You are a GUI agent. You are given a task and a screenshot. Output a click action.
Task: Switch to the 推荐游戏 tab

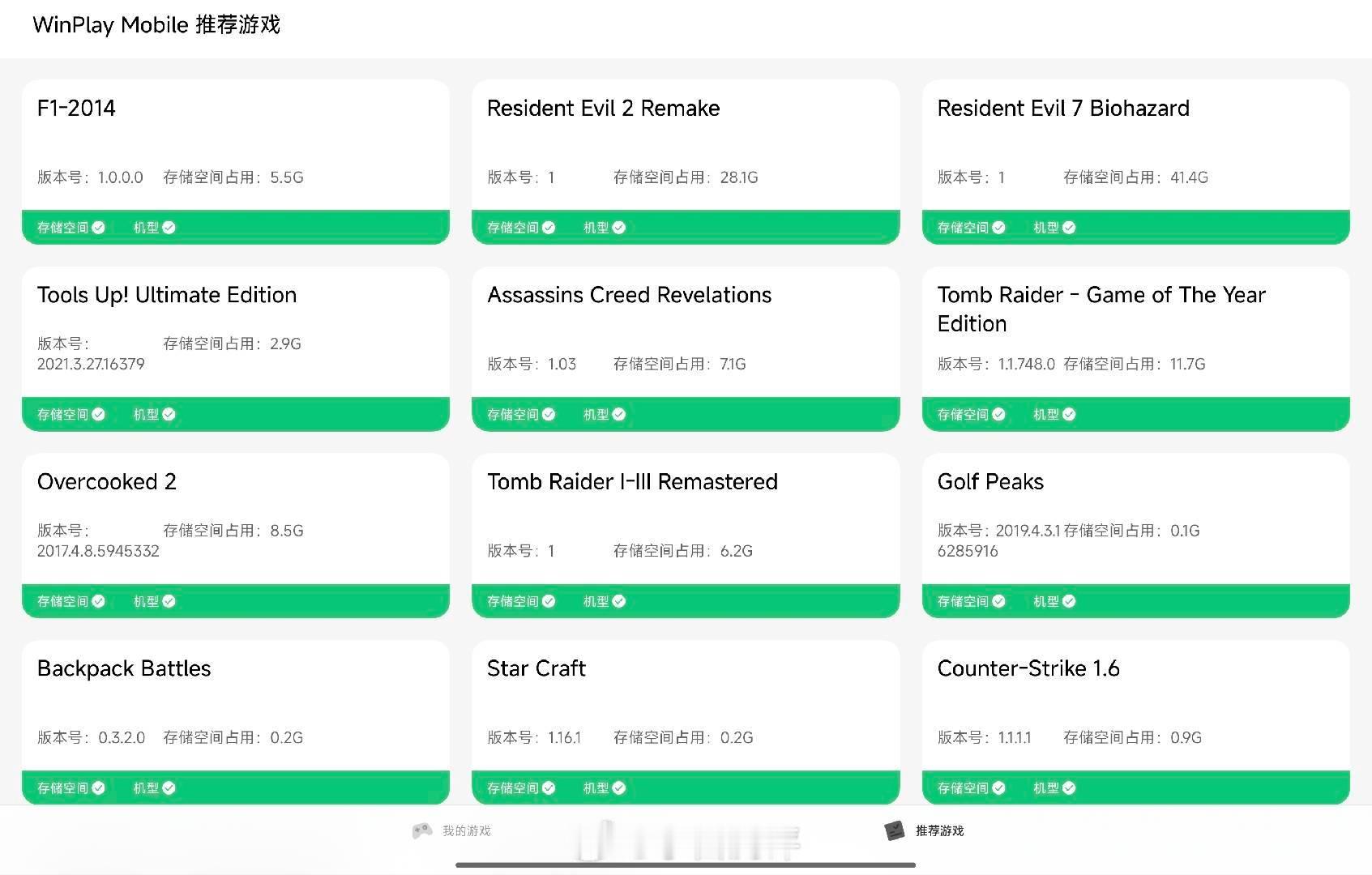[923, 830]
